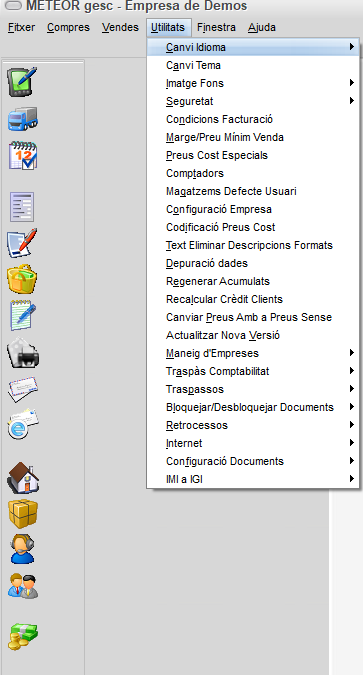
Task: Choose Codificació Preus Cost
Action: coord(253,227)
